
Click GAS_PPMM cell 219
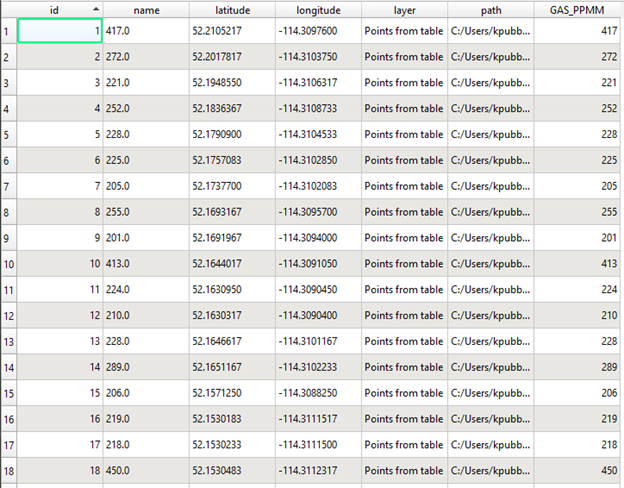click(x=577, y=419)
